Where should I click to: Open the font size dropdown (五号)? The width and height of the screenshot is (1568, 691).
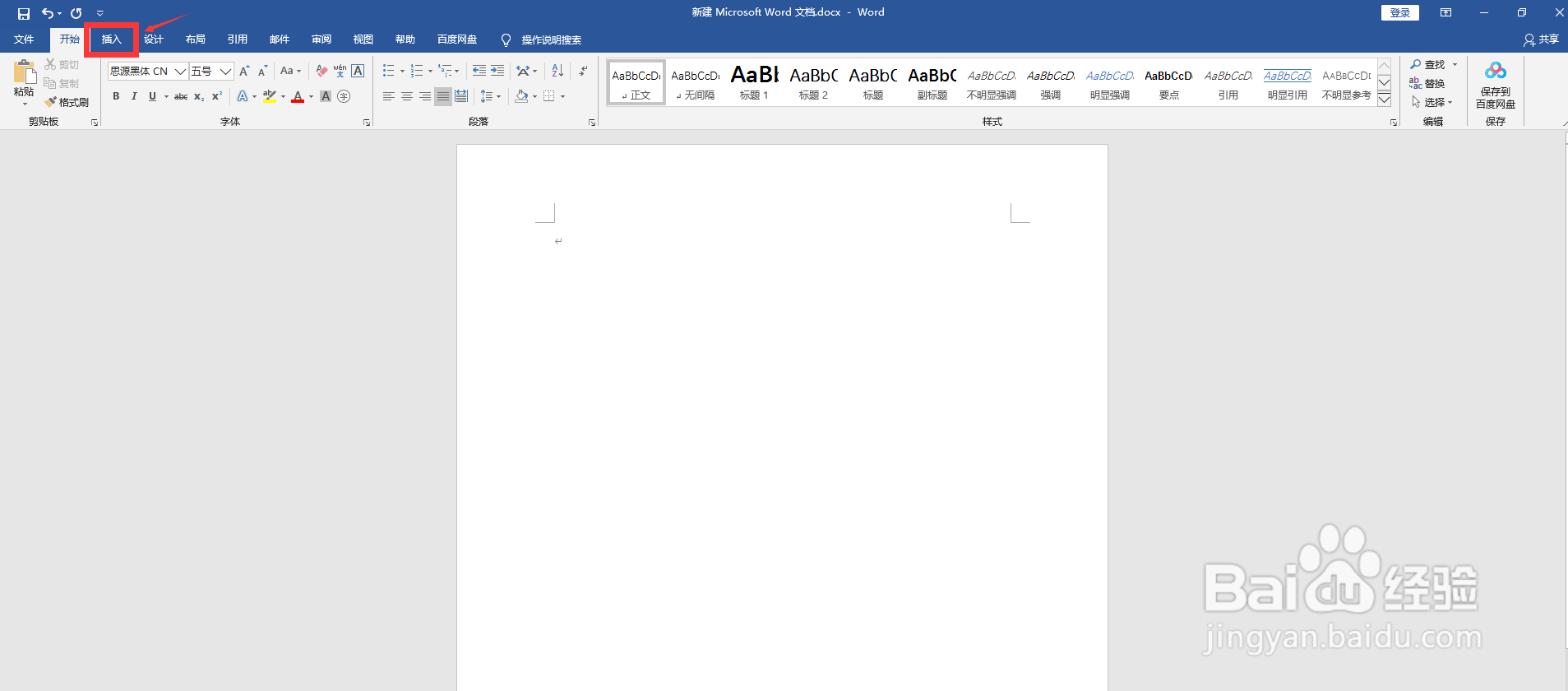[225, 71]
